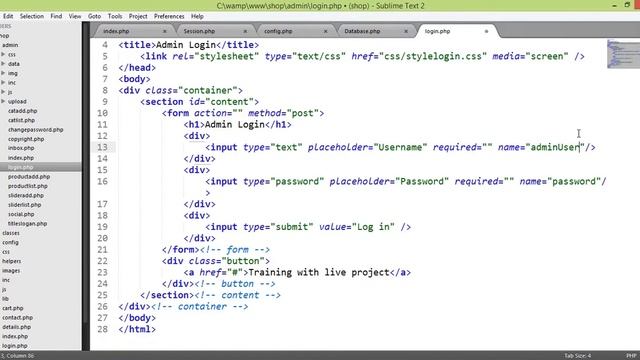The image size is (640, 360).
Task: Click the unsaved dot on login.php tab
Action: click(486, 31)
